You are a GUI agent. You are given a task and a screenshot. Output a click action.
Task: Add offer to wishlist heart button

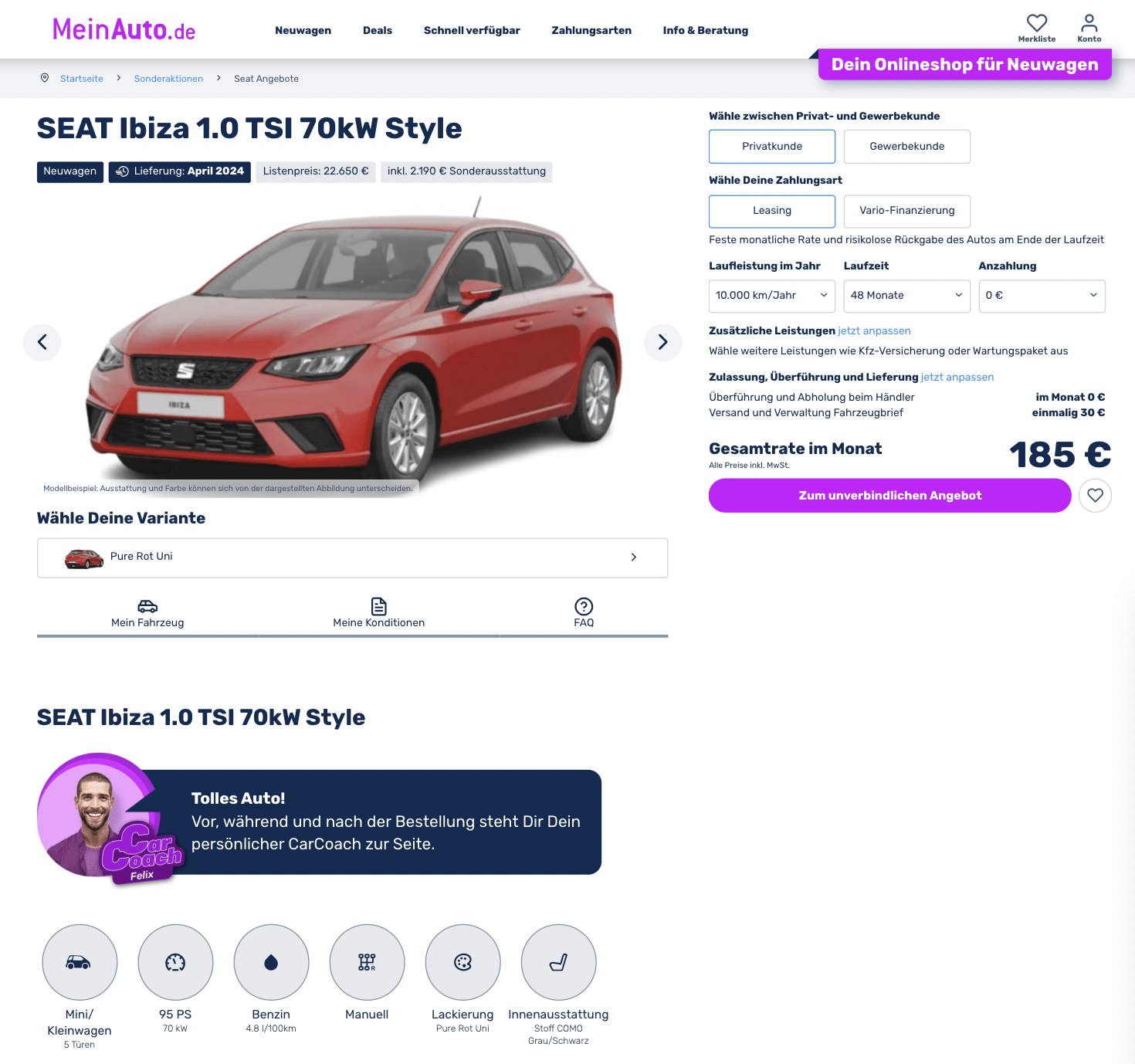1095,496
